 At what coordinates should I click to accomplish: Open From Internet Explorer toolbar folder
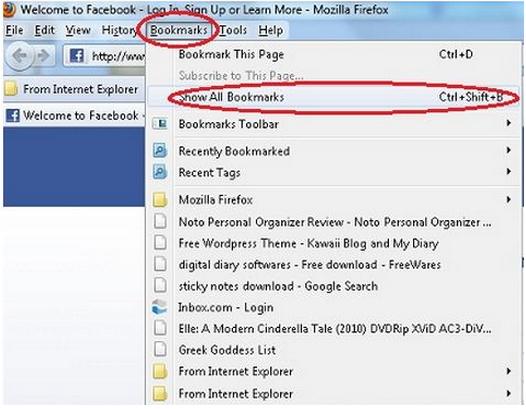coord(72,89)
